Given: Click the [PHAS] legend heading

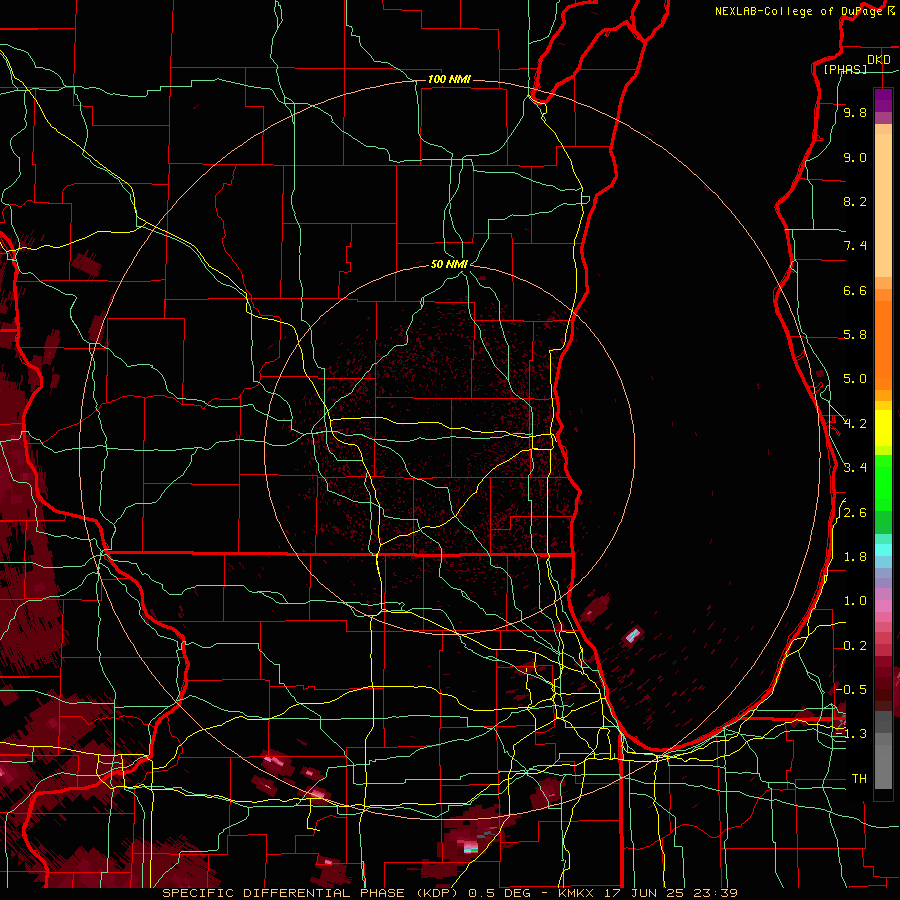Looking at the screenshot, I should click(845, 69).
